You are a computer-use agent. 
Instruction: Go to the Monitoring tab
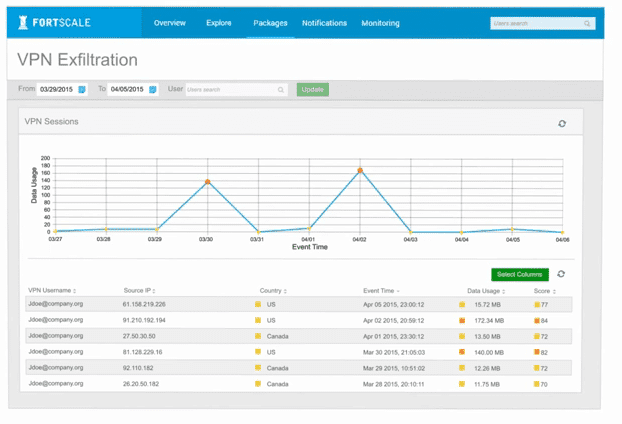click(380, 23)
